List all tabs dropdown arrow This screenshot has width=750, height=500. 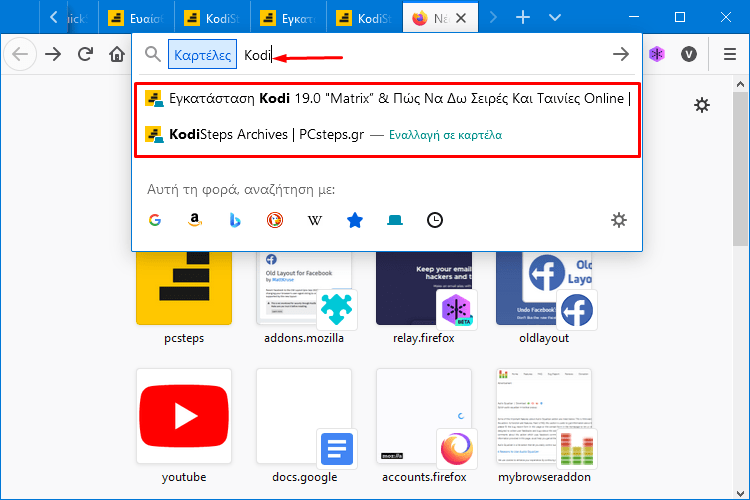tap(555, 18)
